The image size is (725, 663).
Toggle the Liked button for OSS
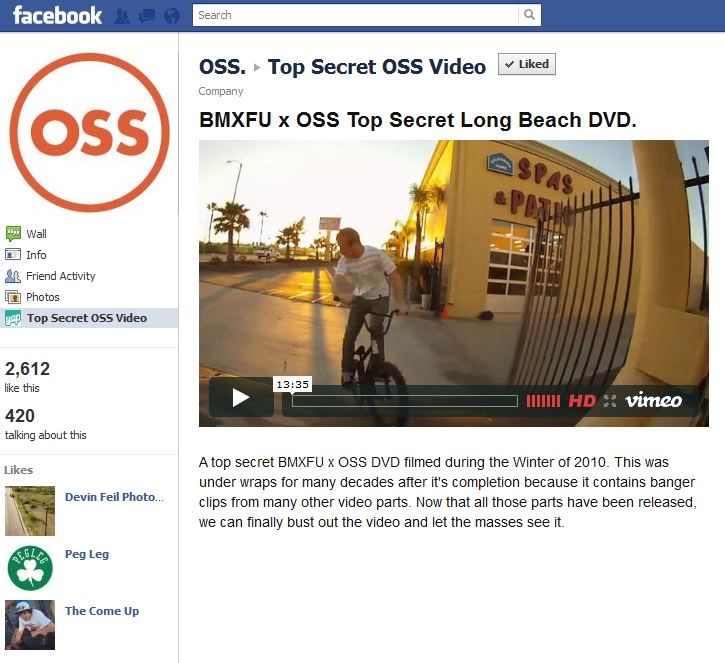tap(527, 64)
